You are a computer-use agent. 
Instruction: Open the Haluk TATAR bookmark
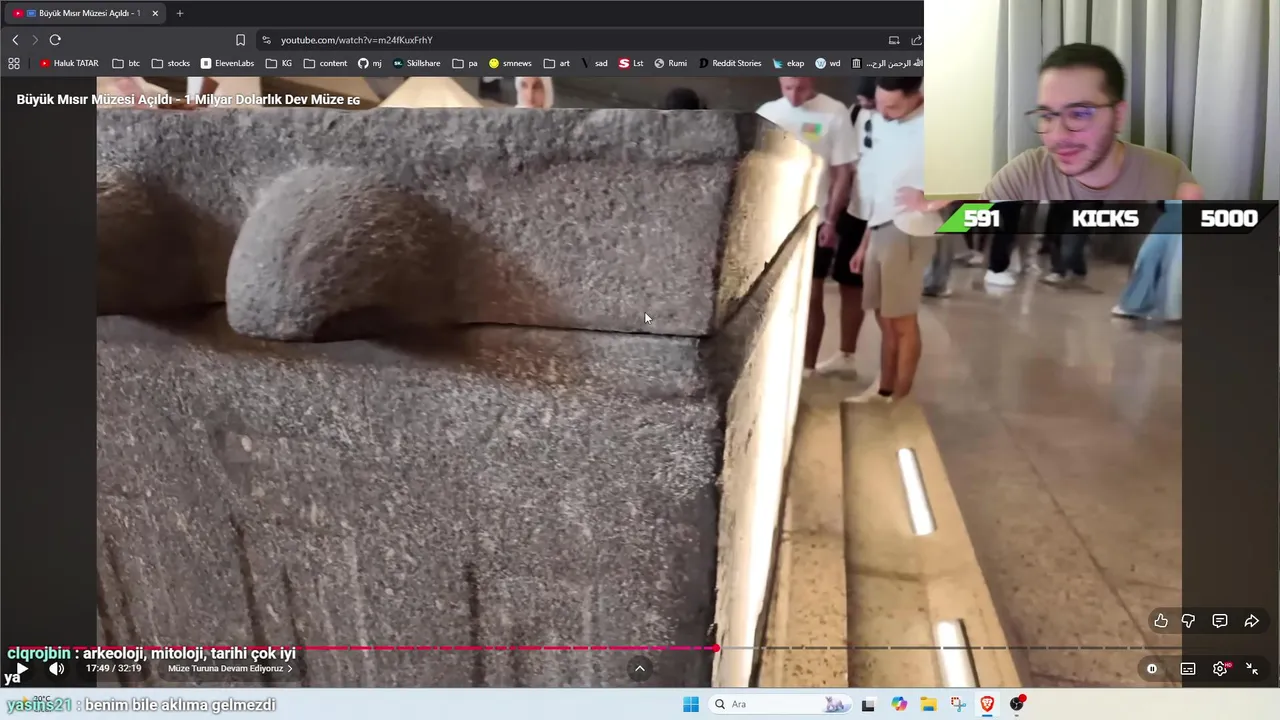tap(69, 63)
